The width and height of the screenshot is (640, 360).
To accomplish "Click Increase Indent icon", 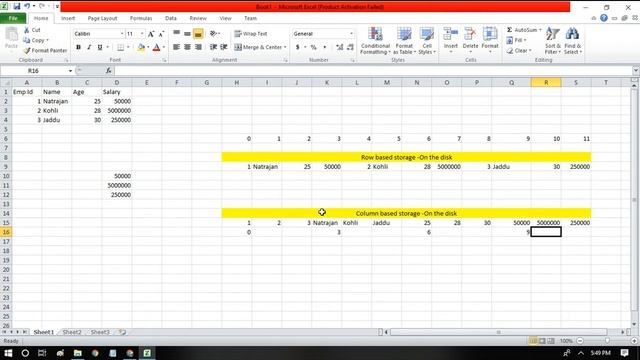I will [224, 47].
